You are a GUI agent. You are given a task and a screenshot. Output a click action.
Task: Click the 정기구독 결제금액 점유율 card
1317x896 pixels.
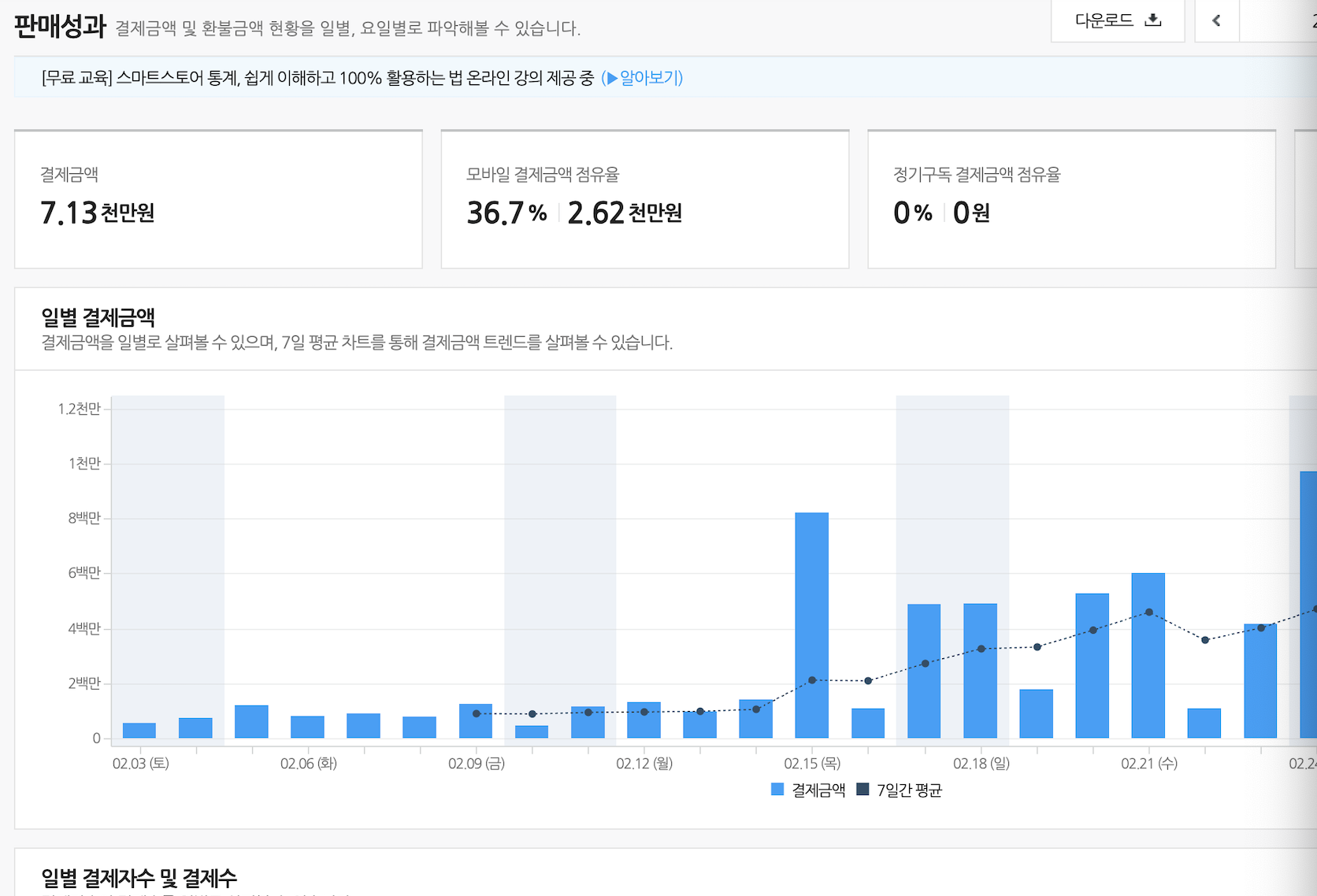coord(1071,198)
